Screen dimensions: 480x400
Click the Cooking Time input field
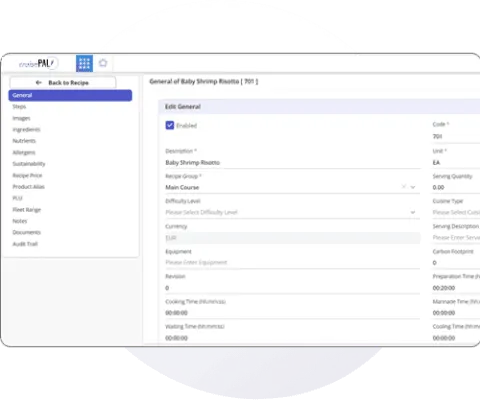click(x=292, y=313)
